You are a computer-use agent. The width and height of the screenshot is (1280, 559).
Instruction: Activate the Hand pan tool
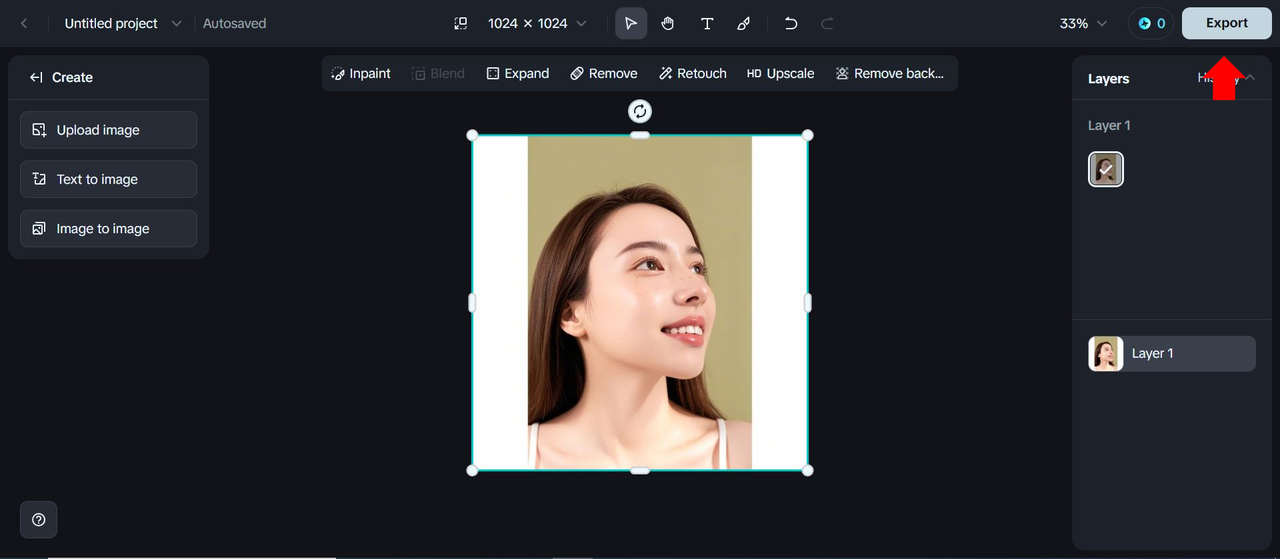(668, 23)
